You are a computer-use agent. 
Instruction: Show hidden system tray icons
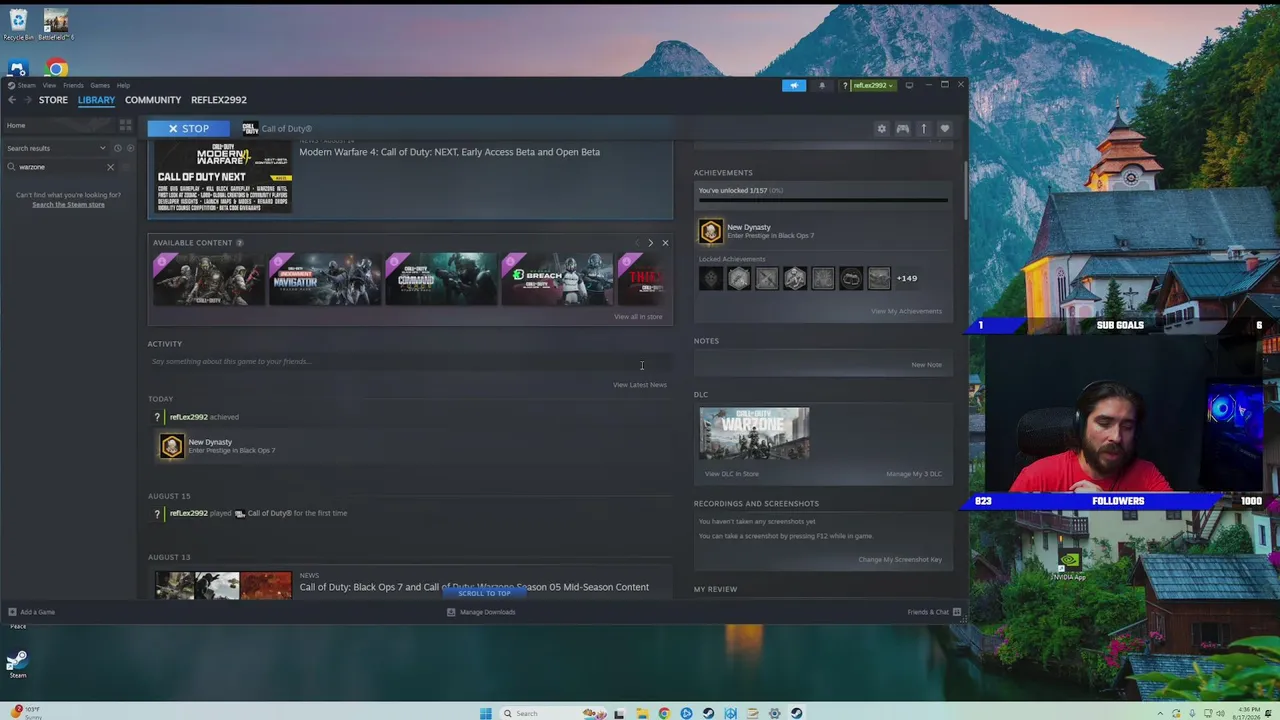point(1160,713)
